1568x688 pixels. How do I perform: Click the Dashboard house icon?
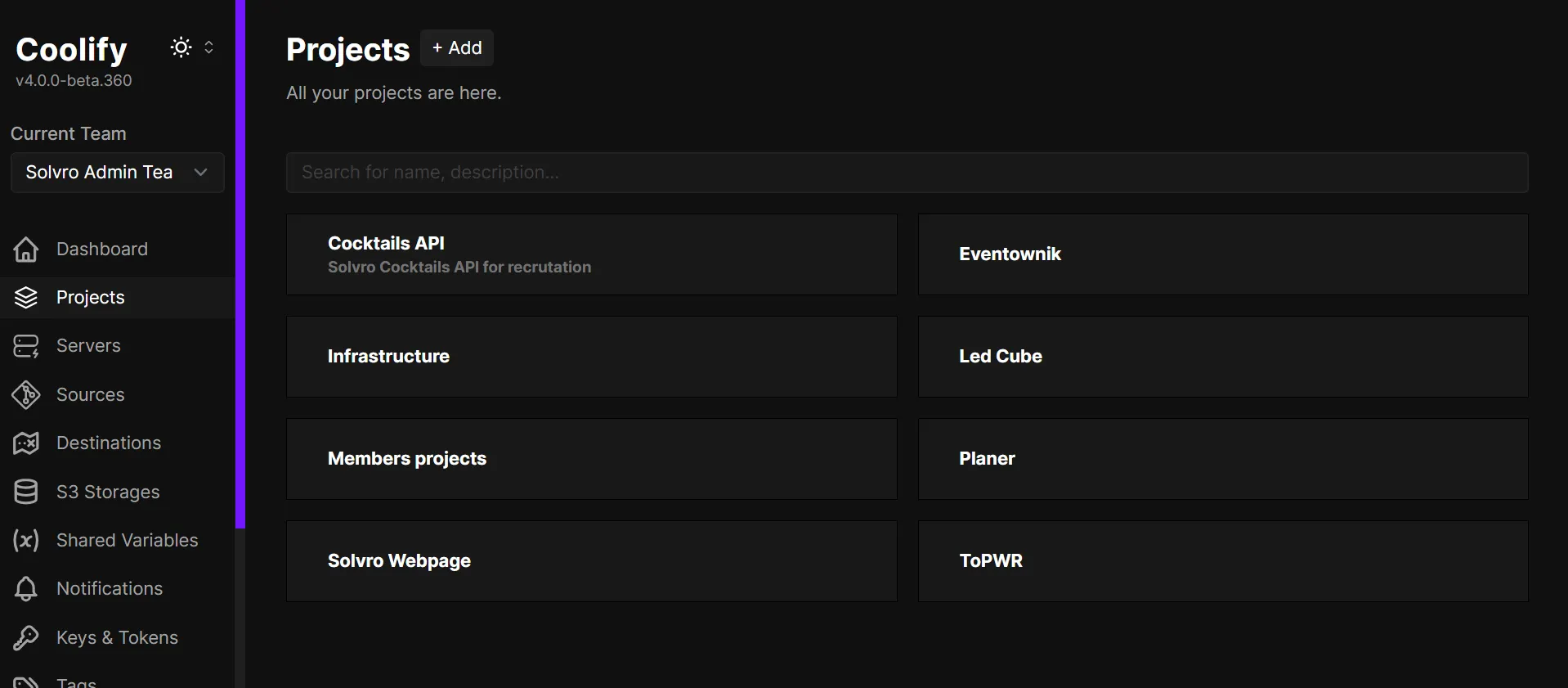point(26,250)
